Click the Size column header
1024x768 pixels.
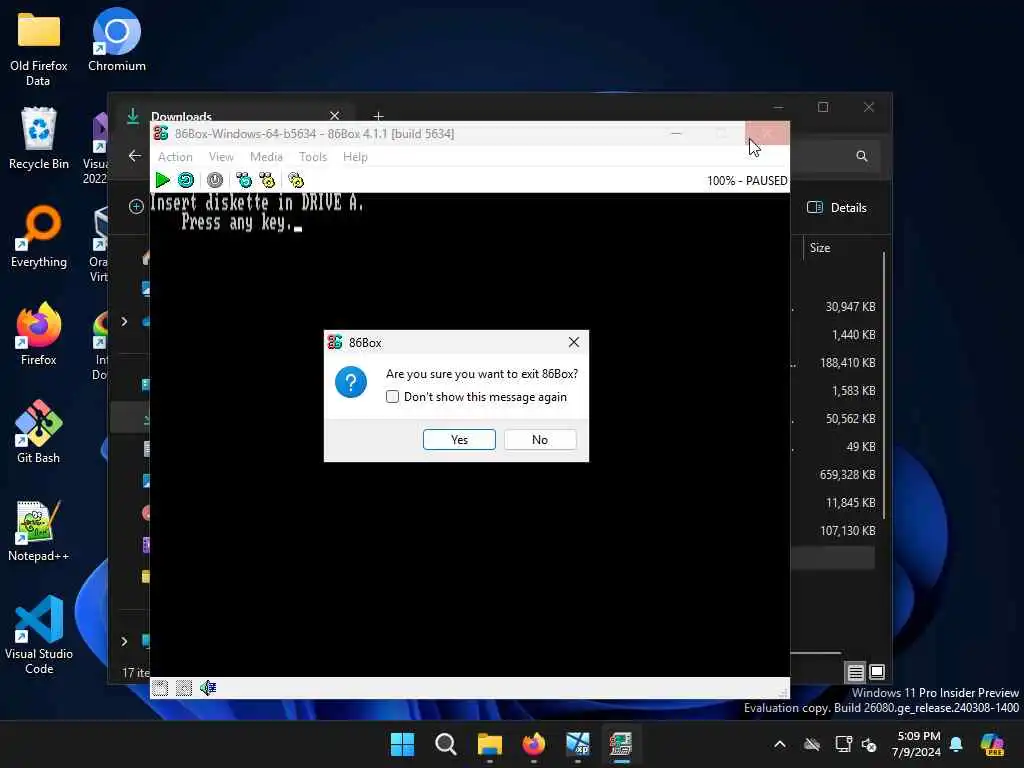pos(820,248)
